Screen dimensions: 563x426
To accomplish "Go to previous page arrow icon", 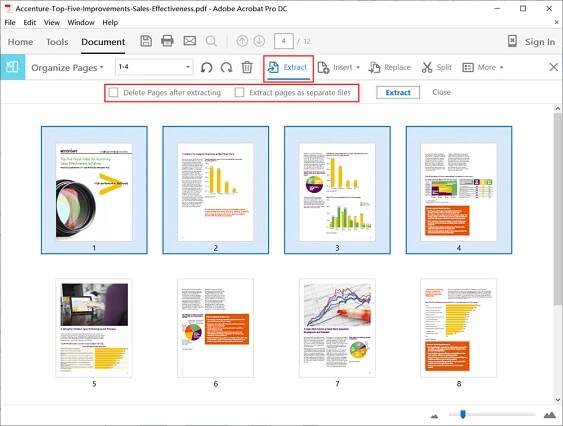I will (x=242, y=41).
